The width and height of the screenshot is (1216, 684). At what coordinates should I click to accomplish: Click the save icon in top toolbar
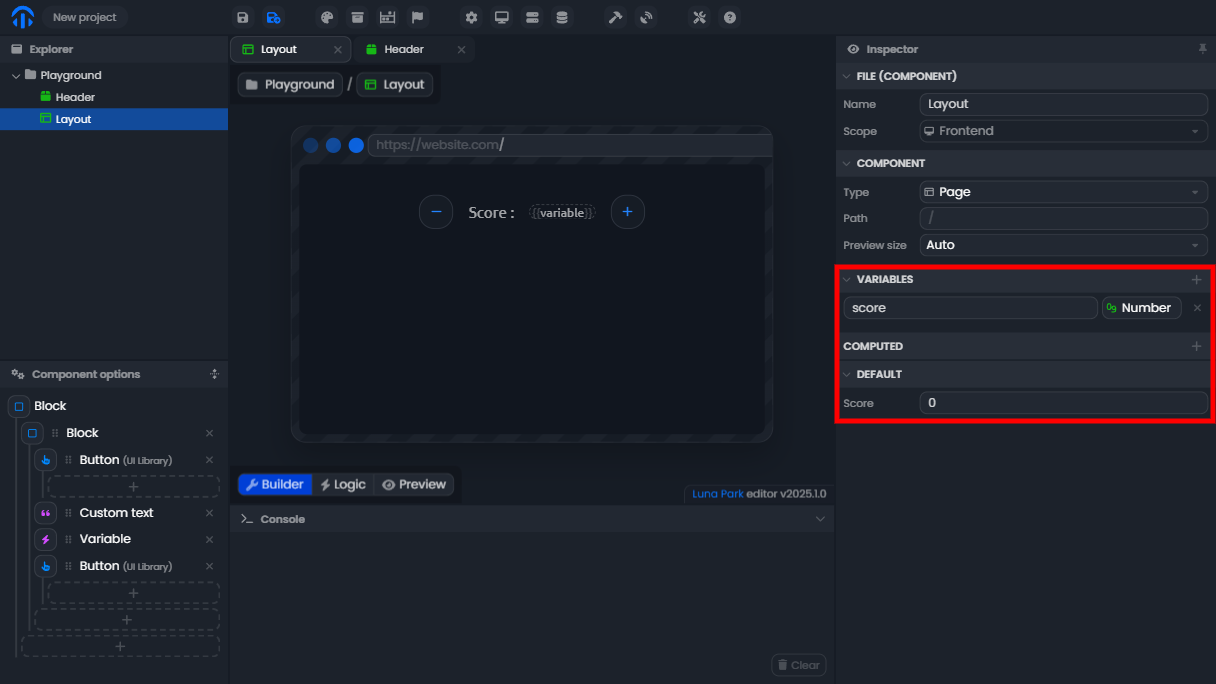242,17
